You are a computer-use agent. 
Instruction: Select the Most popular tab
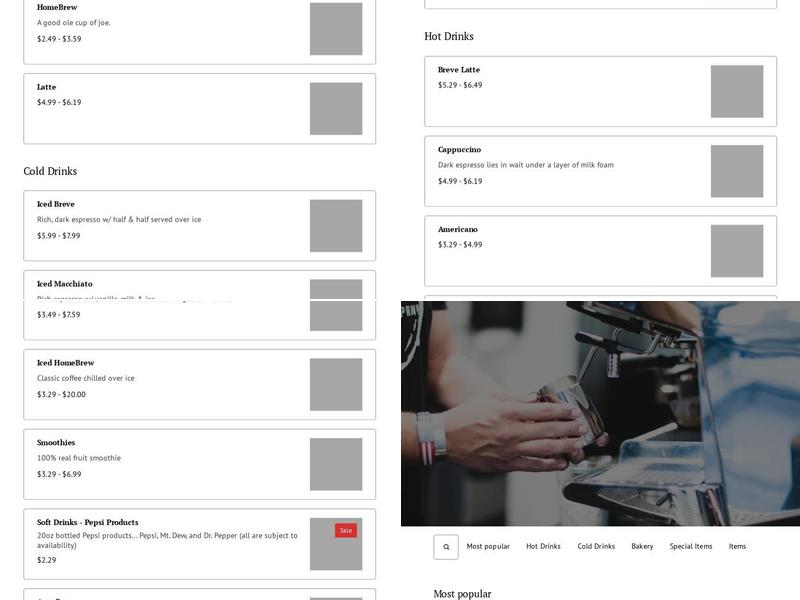pos(488,547)
